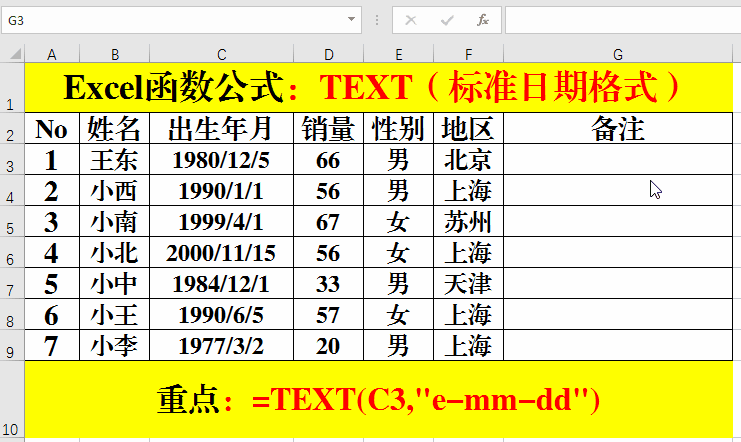Select column G header
The height and width of the screenshot is (442, 741).
click(618, 54)
